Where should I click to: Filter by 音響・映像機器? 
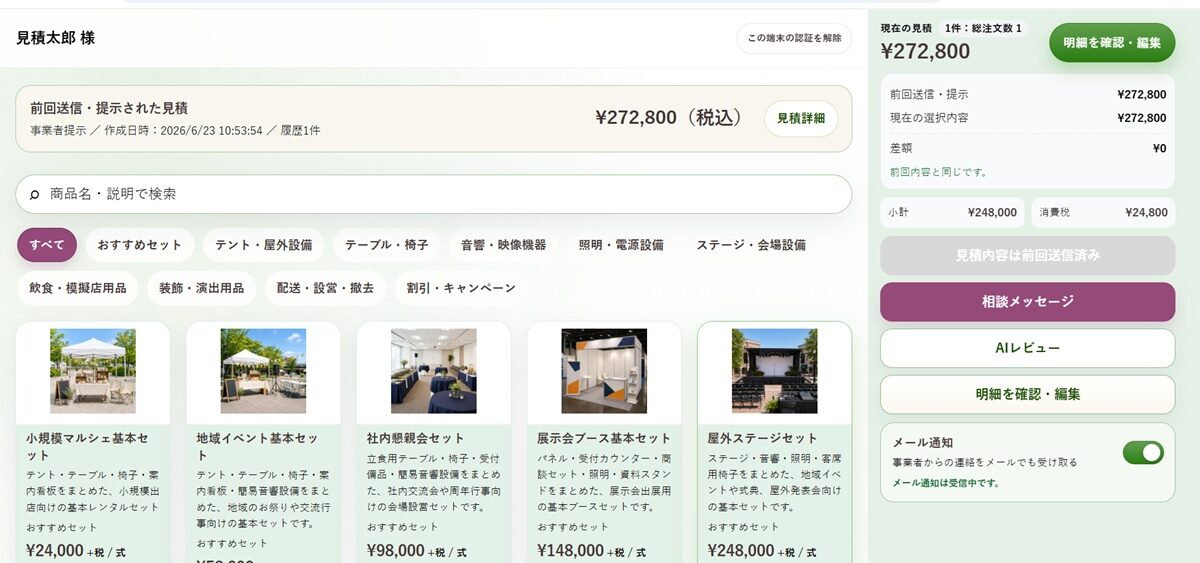click(504, 245)
